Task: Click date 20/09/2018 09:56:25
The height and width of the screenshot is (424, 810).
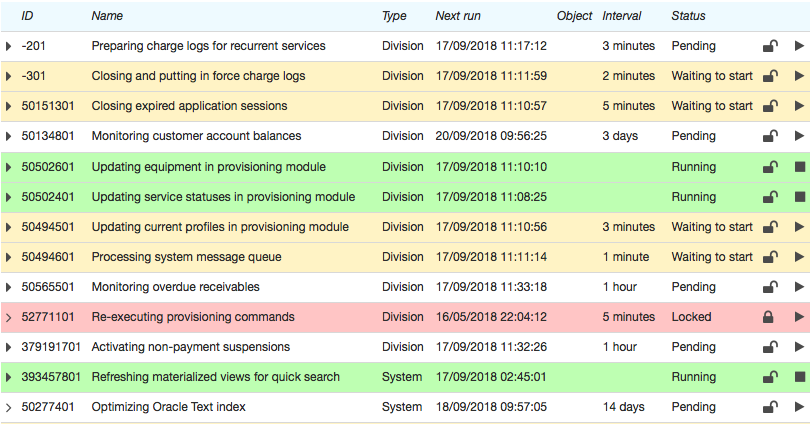Action: [x=491, y=136]
